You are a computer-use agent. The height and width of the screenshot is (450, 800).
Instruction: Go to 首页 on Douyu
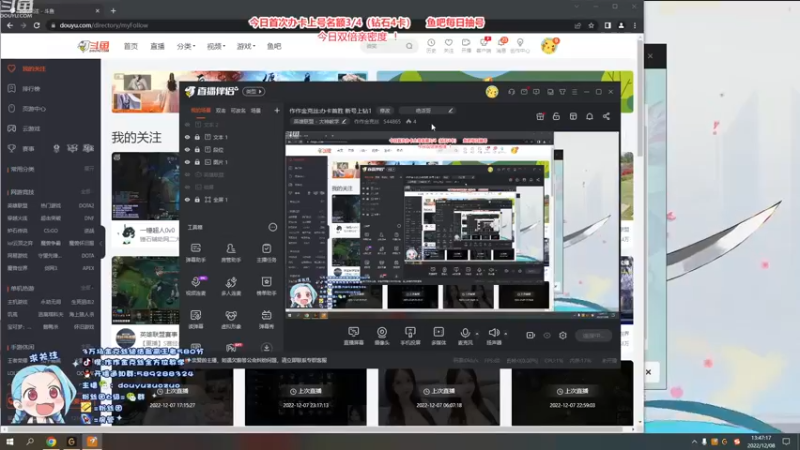[x=131, y=46]
